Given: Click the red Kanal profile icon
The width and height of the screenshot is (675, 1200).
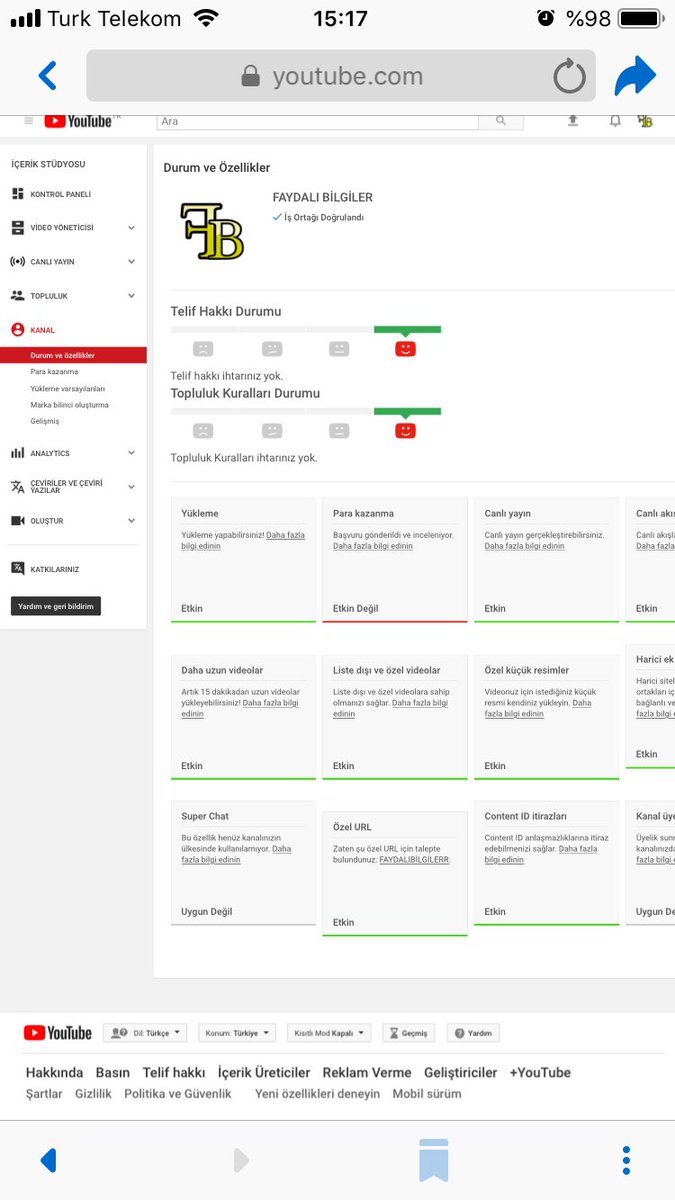Looking at the screenshot, I should pyautogui.click(x=17, y=330).
